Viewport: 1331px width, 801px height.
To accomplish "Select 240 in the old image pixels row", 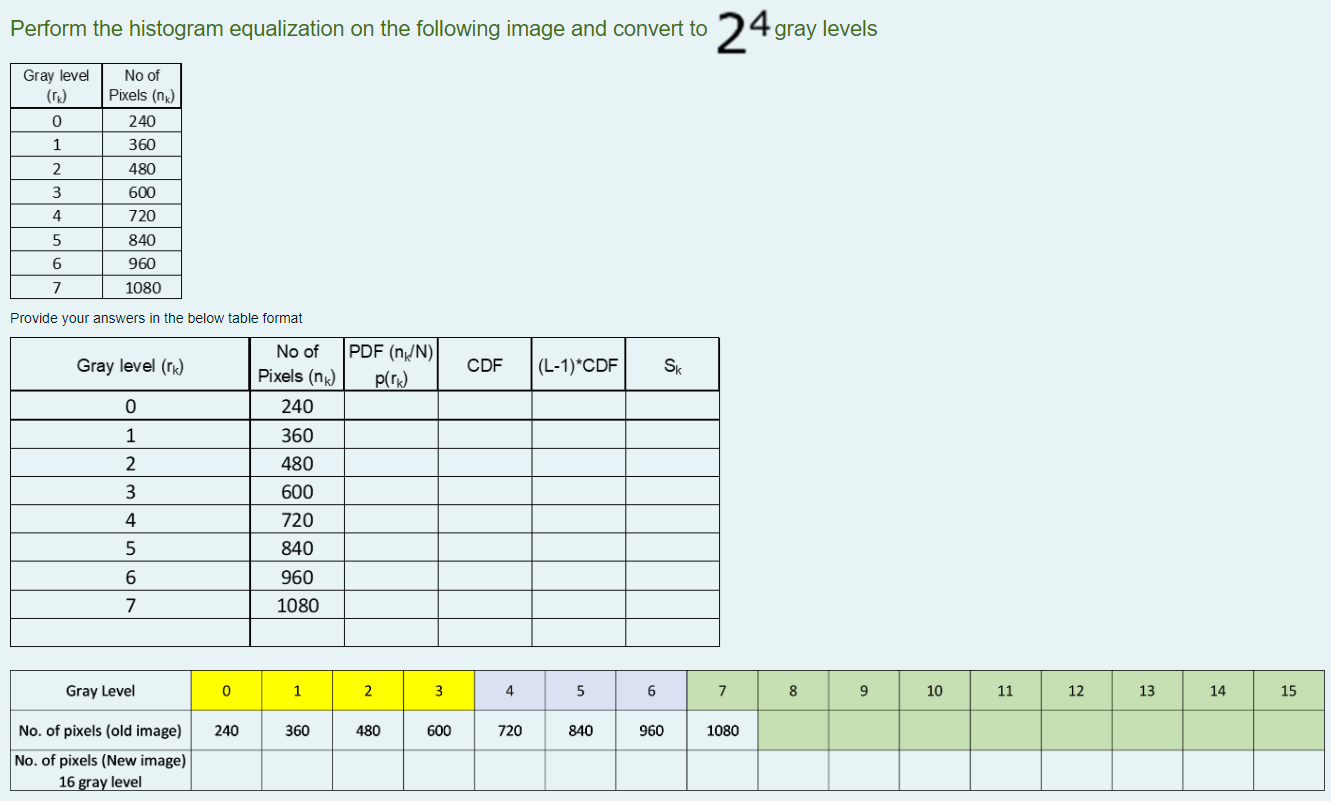I will tap(227, 730).
